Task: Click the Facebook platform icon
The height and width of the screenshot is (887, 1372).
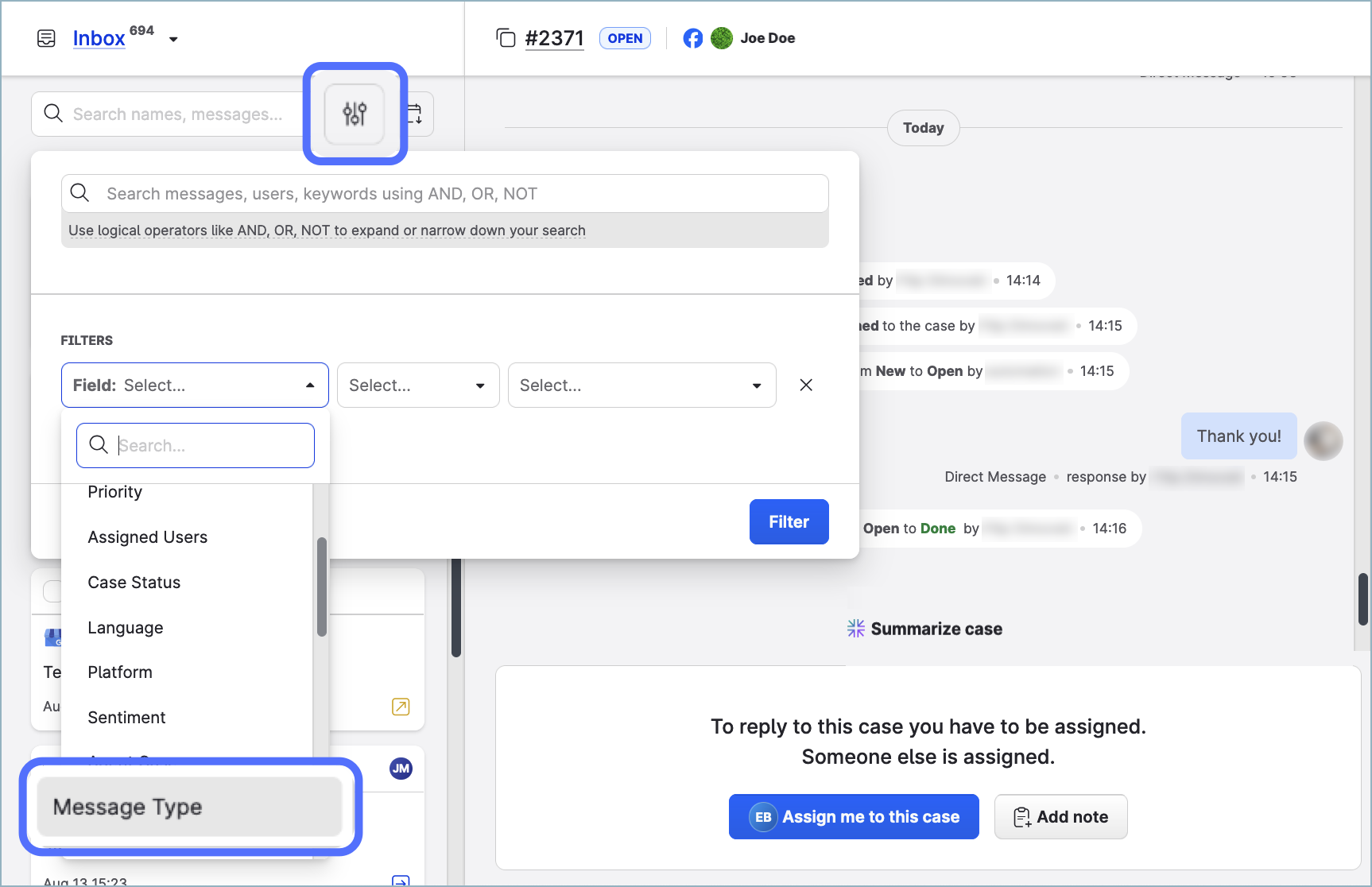Action: 692,38
